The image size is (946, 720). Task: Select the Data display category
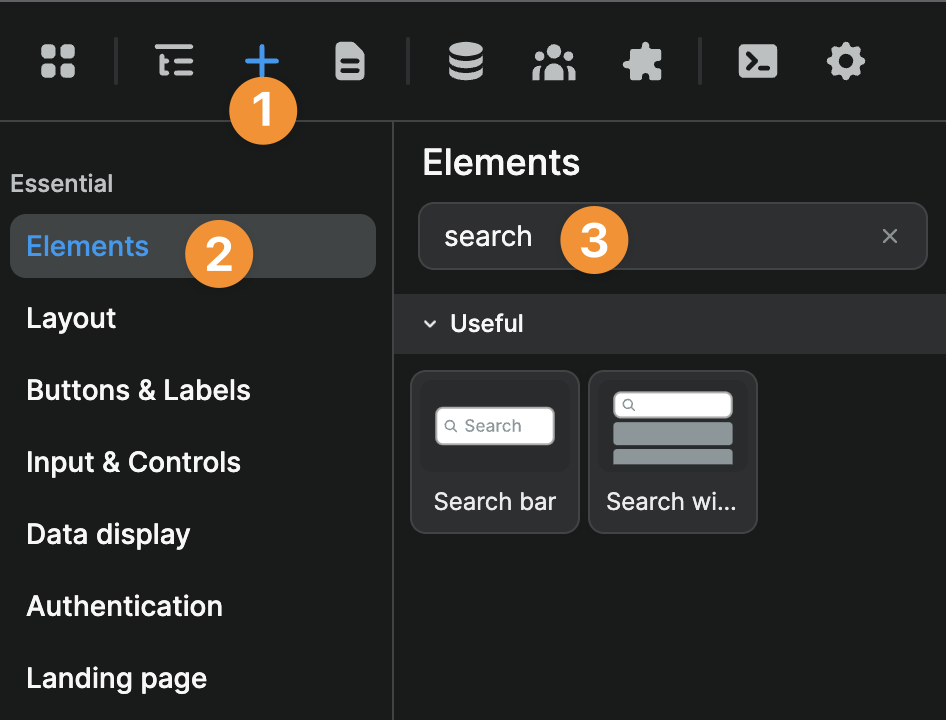tap(108, 534)
